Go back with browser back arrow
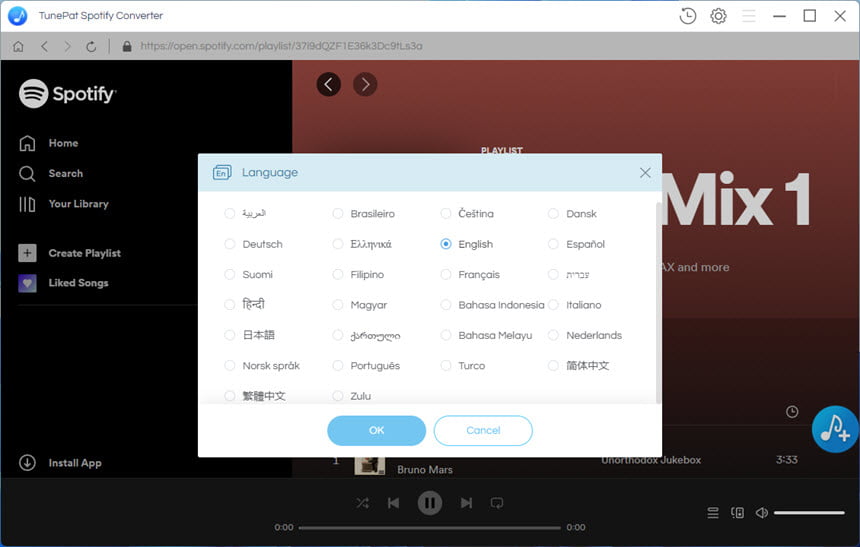Viewport: 860px width, 547px height. pyautogui.click(x=44, y=46)
